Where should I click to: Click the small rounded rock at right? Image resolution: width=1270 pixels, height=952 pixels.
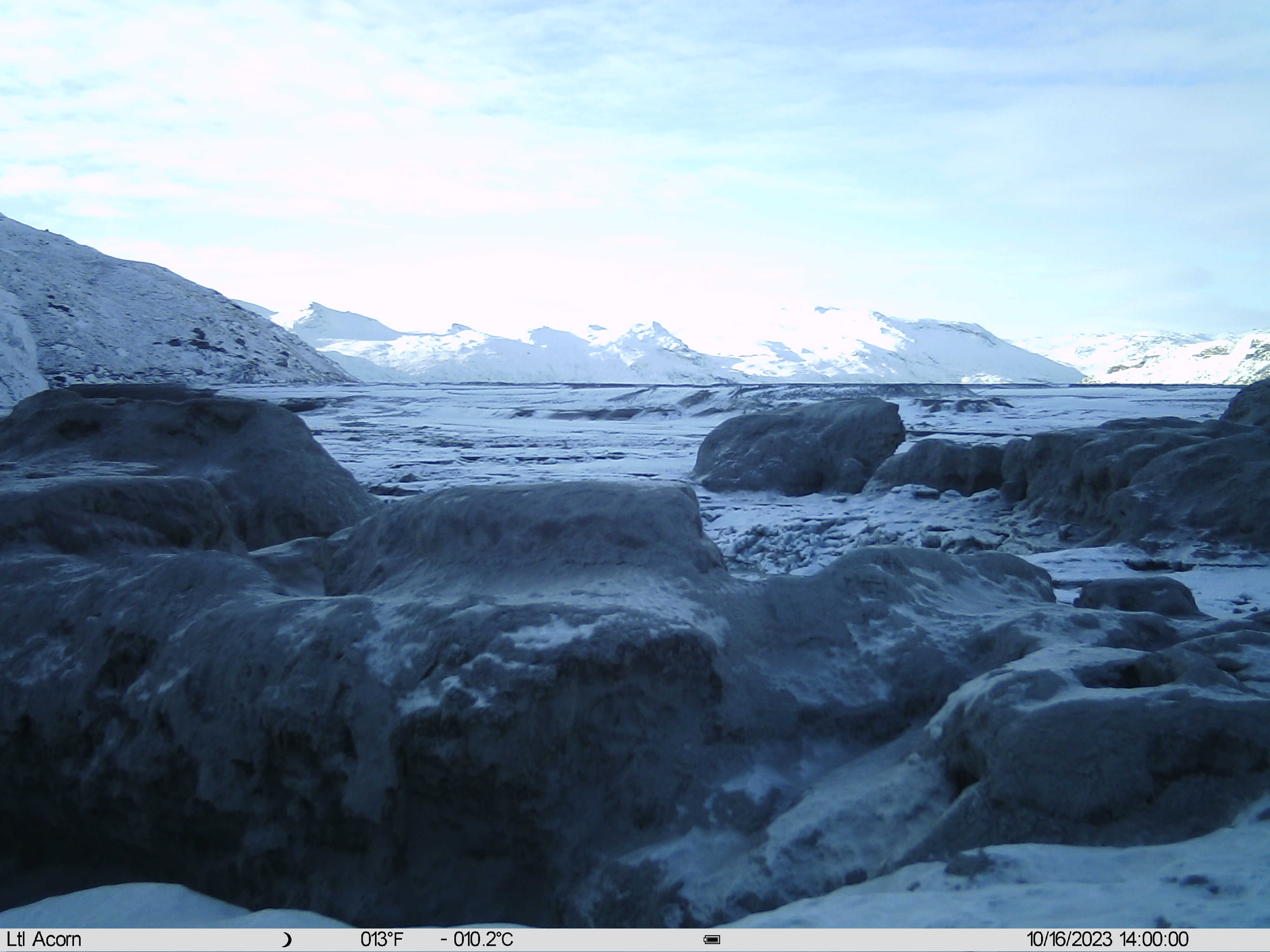coord(1137,597)
